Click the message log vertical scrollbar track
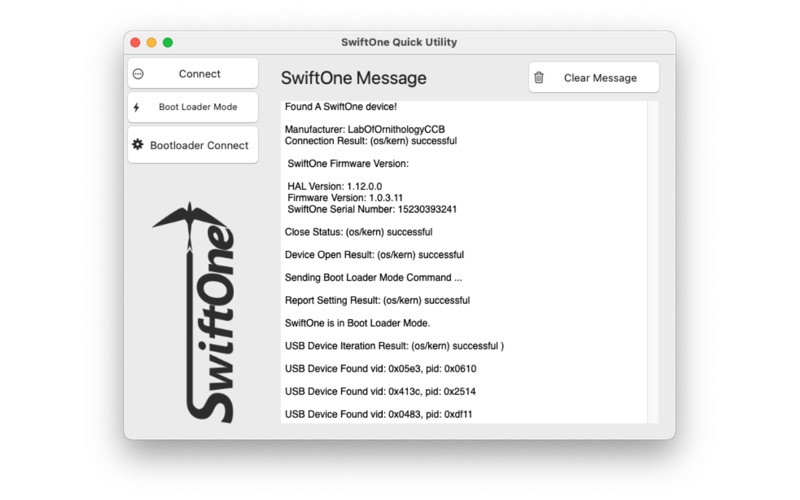This screenshot has height=500, width=800. pos(653,260)
